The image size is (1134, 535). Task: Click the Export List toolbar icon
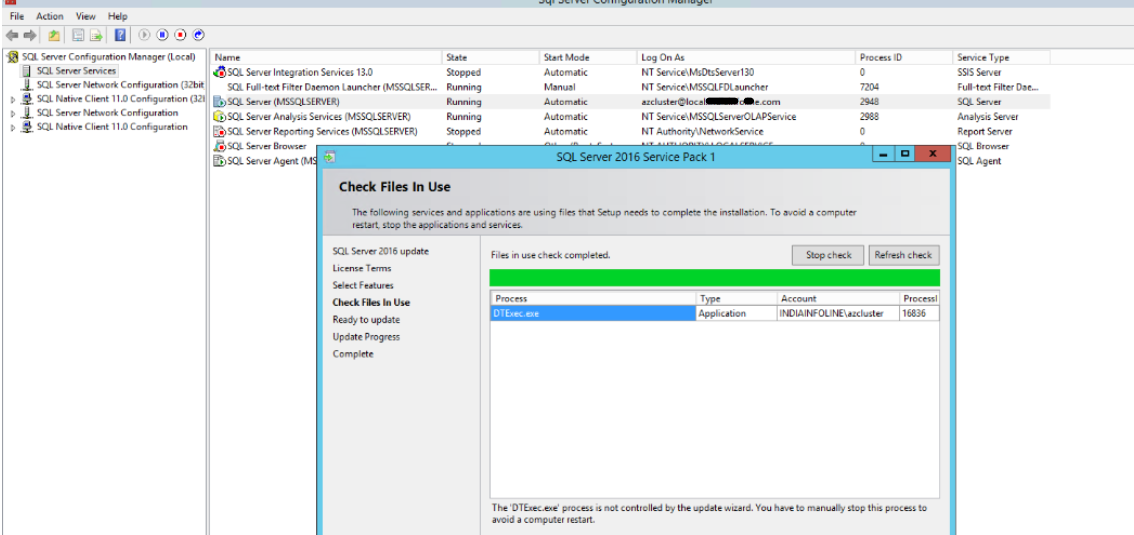96,35
